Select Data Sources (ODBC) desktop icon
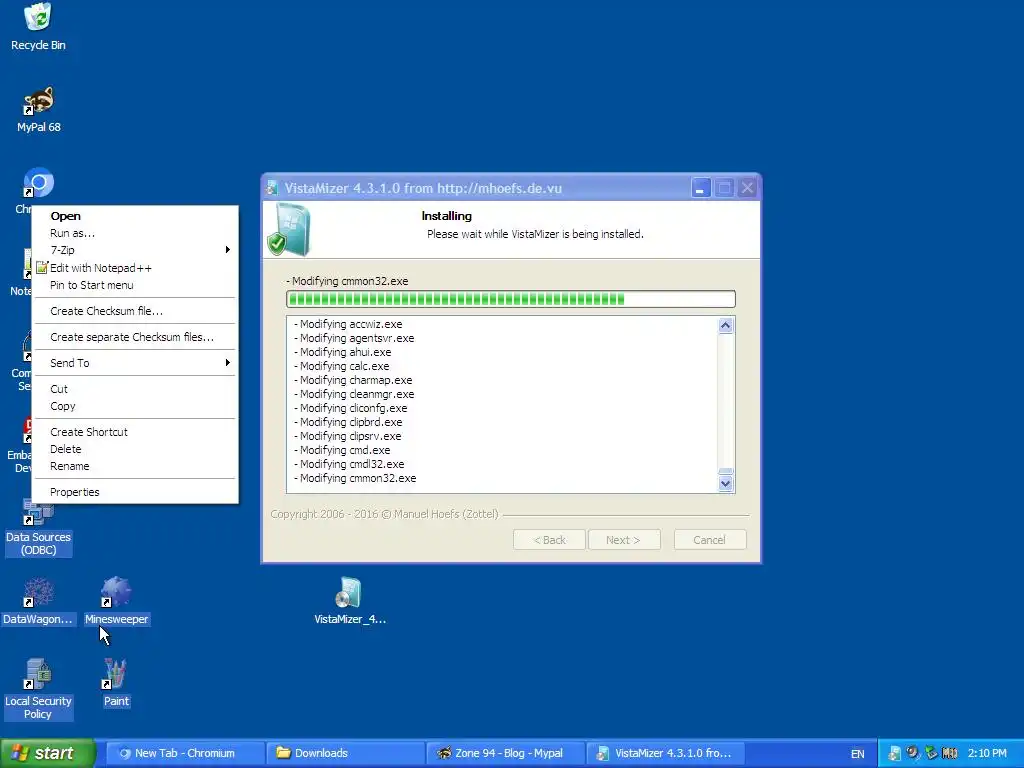The image size is (1024, 768). click(38, 528)
